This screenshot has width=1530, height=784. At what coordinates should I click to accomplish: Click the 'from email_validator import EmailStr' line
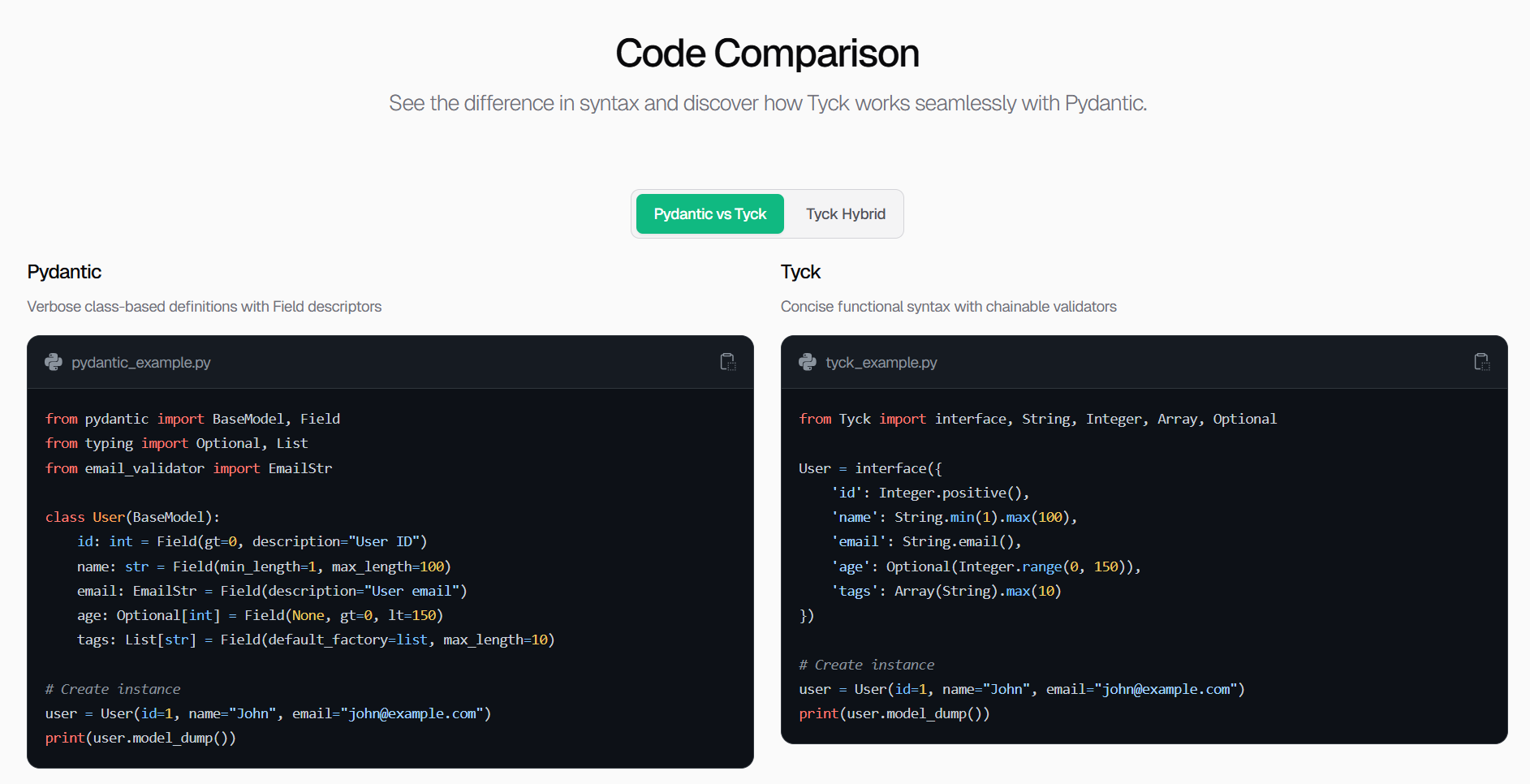coord(189,468)
